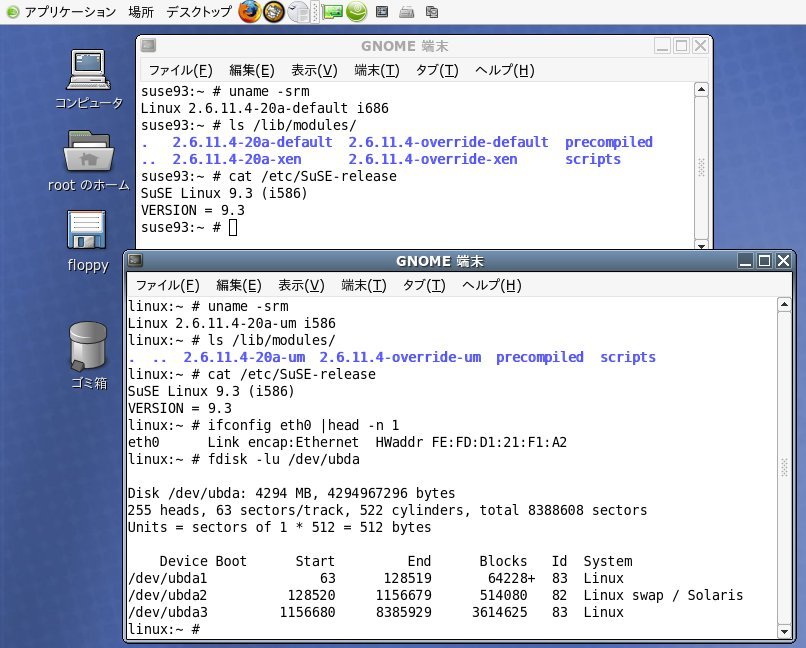Screen dimensions: 806x648
Task: Maximize the front GNOME 端末 window
Action: (764, 261)
